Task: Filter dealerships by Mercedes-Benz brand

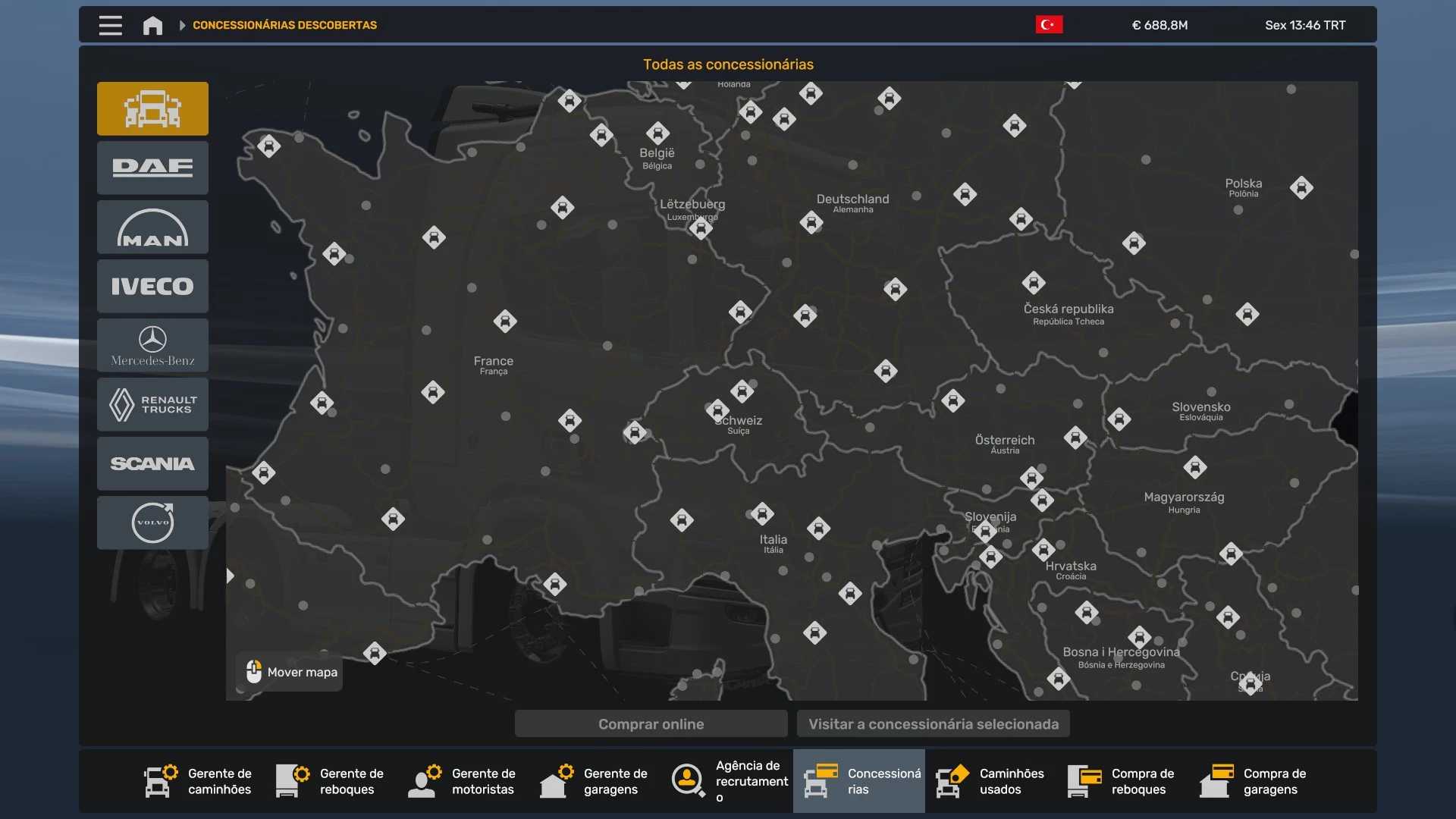Action: pos(152,345)
